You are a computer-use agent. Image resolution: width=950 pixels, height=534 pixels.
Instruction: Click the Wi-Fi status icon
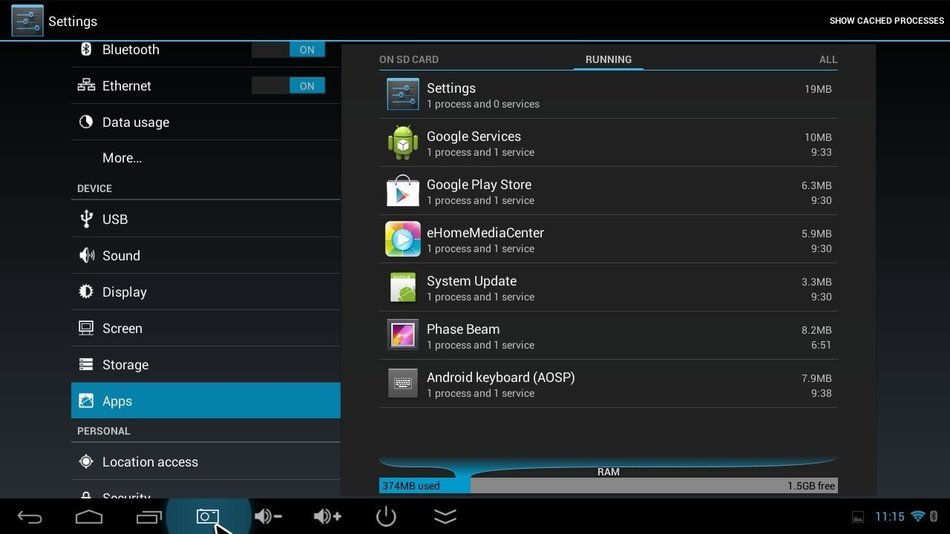[918, 516]
